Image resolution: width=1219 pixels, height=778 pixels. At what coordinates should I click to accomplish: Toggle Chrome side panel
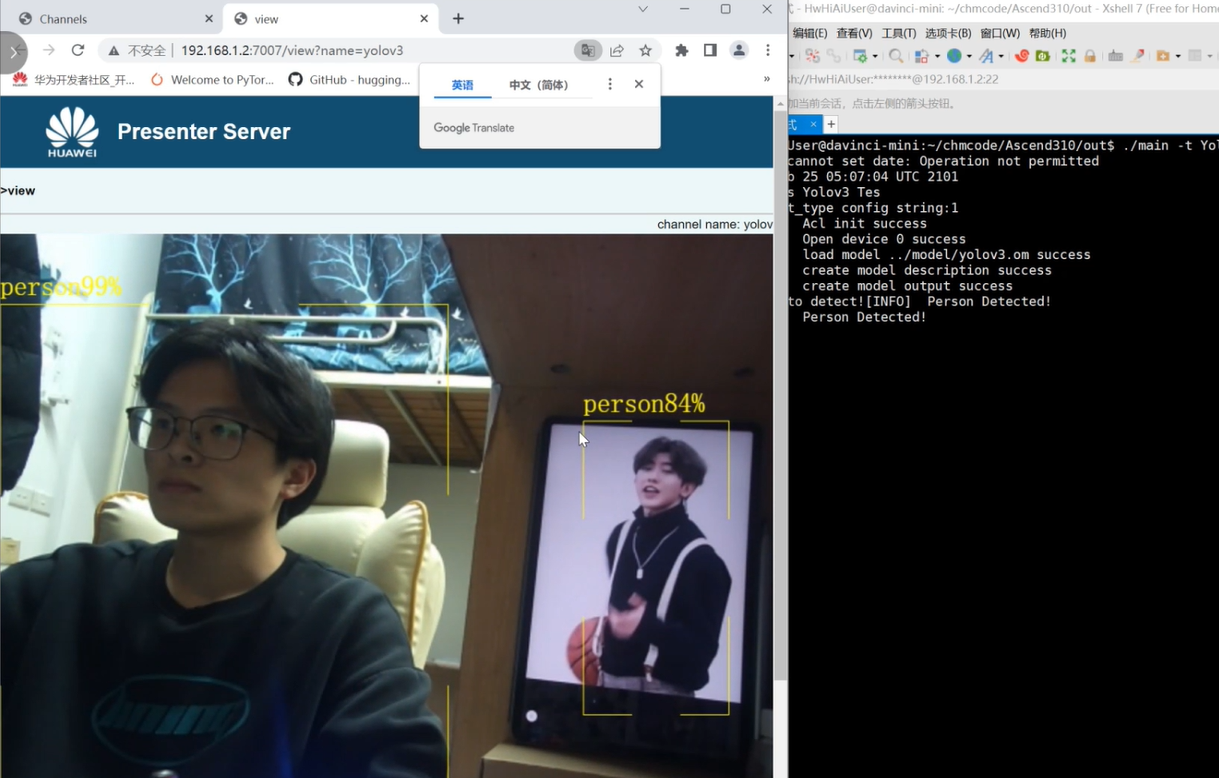point(710,50)
